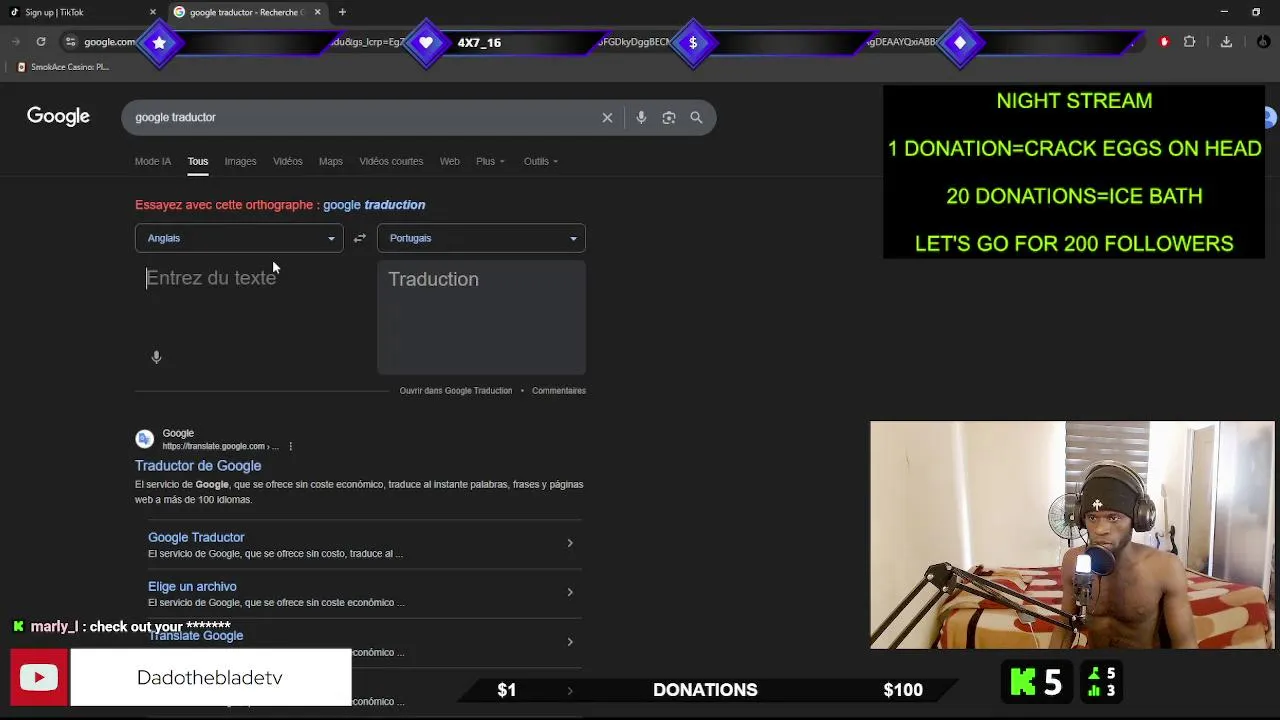Open SmokAce Casino bookmark
1280x720 pixels.
click(63, 67)
